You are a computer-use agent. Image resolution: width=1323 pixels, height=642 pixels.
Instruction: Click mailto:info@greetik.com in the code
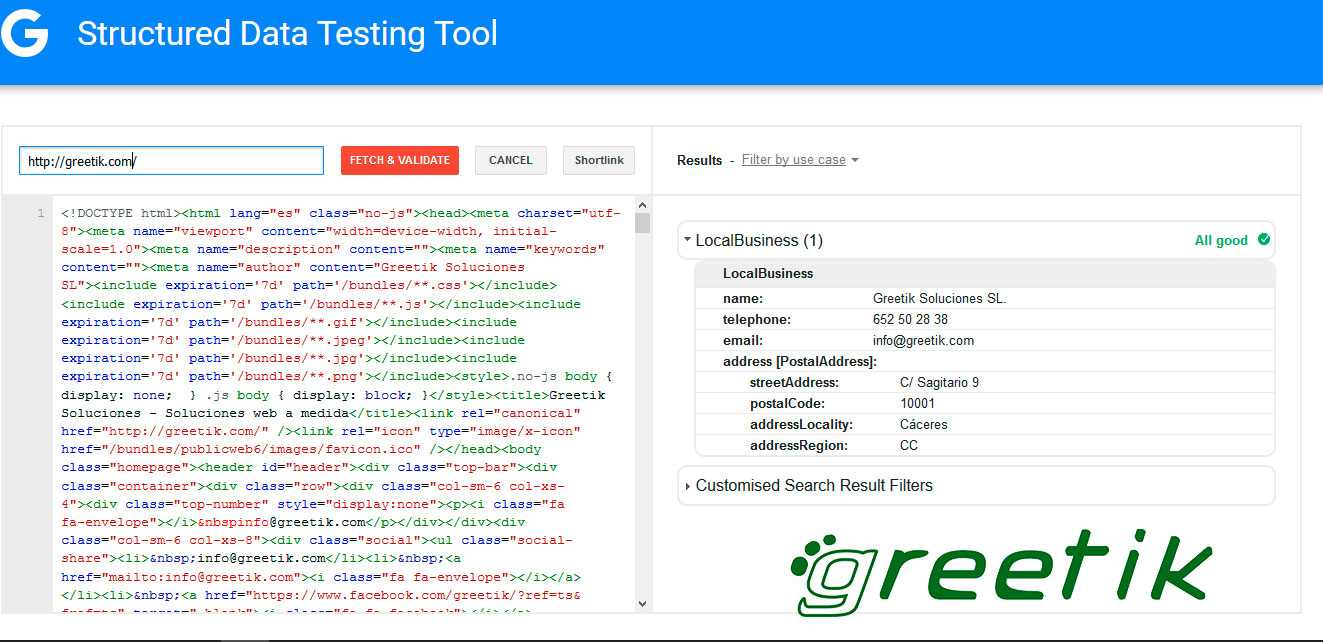coord(198,577)
